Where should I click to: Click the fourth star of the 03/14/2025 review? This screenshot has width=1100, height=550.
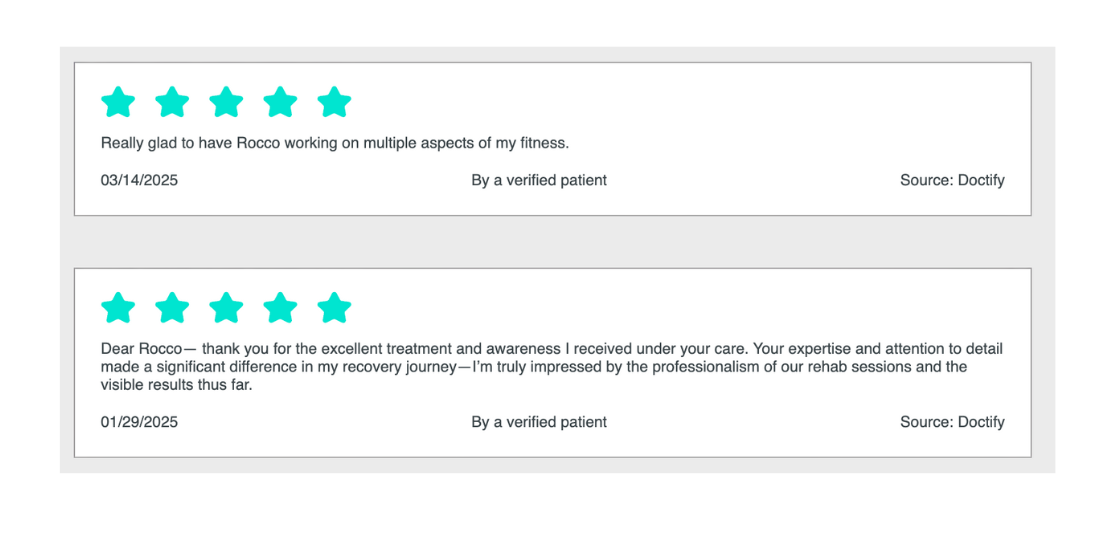[x=280, y=102]
